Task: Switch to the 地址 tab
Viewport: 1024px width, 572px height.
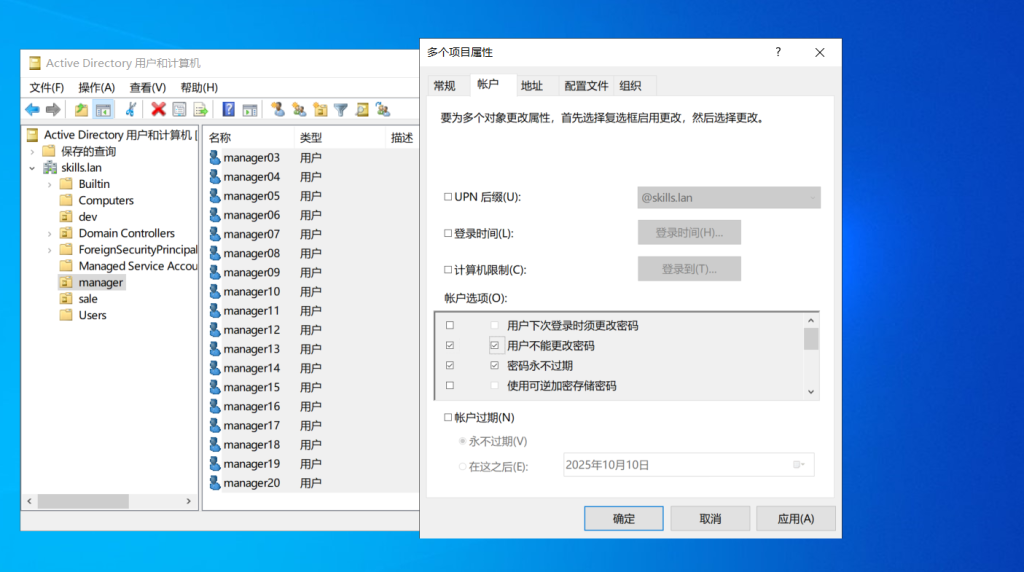Action: point(532,86)
